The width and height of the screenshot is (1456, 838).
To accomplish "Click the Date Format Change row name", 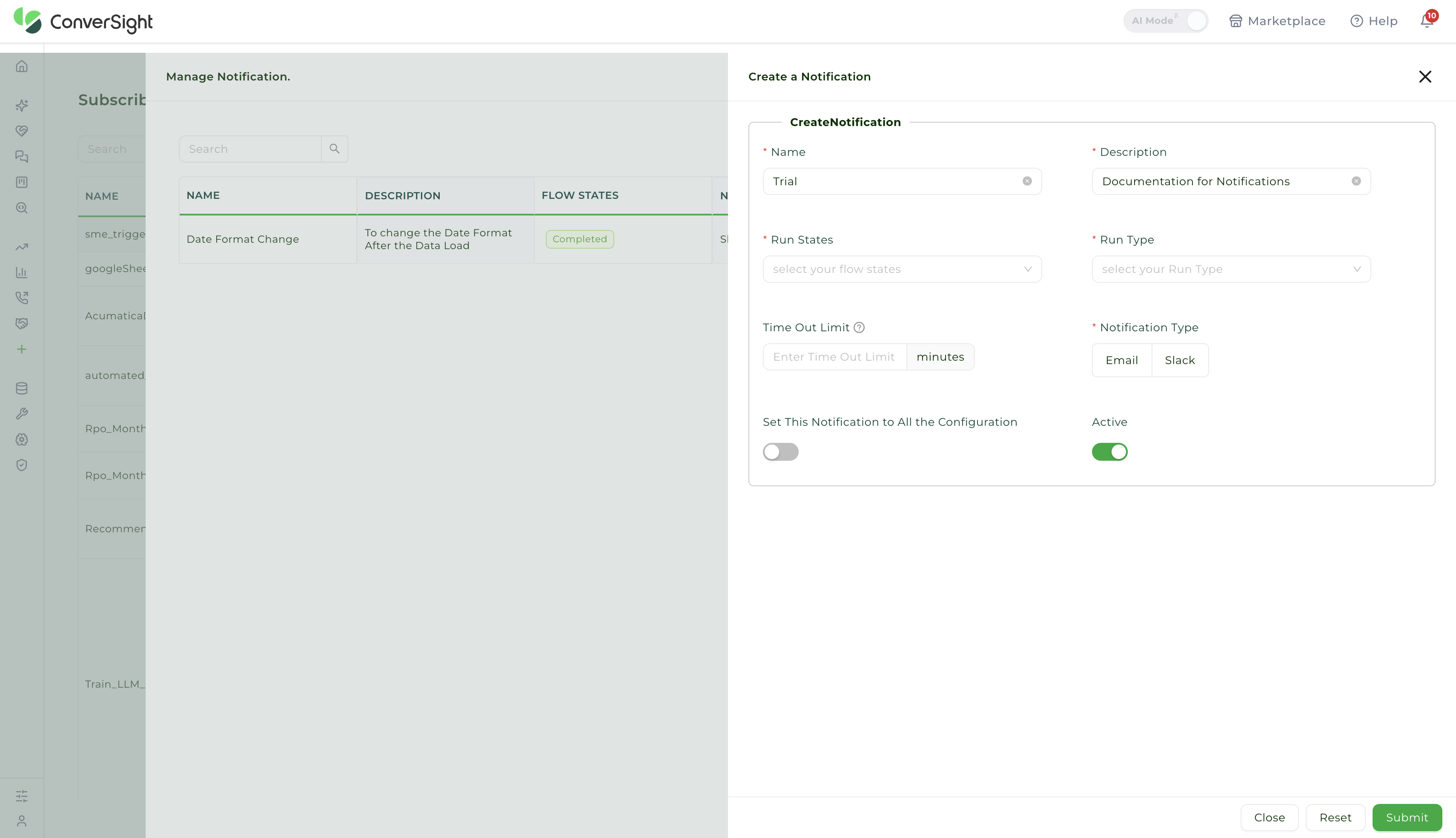I will (x=243, y=239).
